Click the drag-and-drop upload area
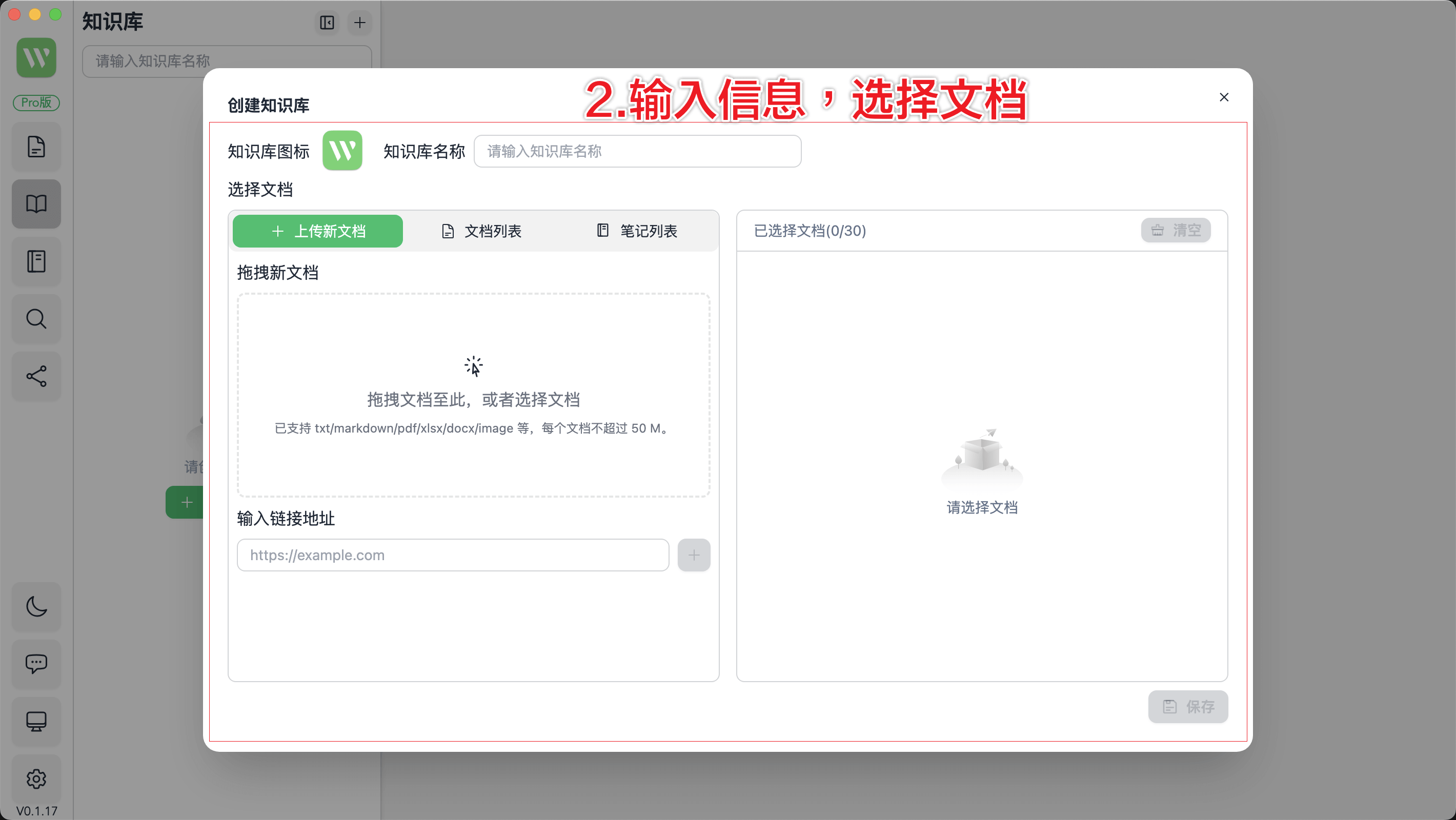This screenshot has height=820, width=1456. (474, 395)
